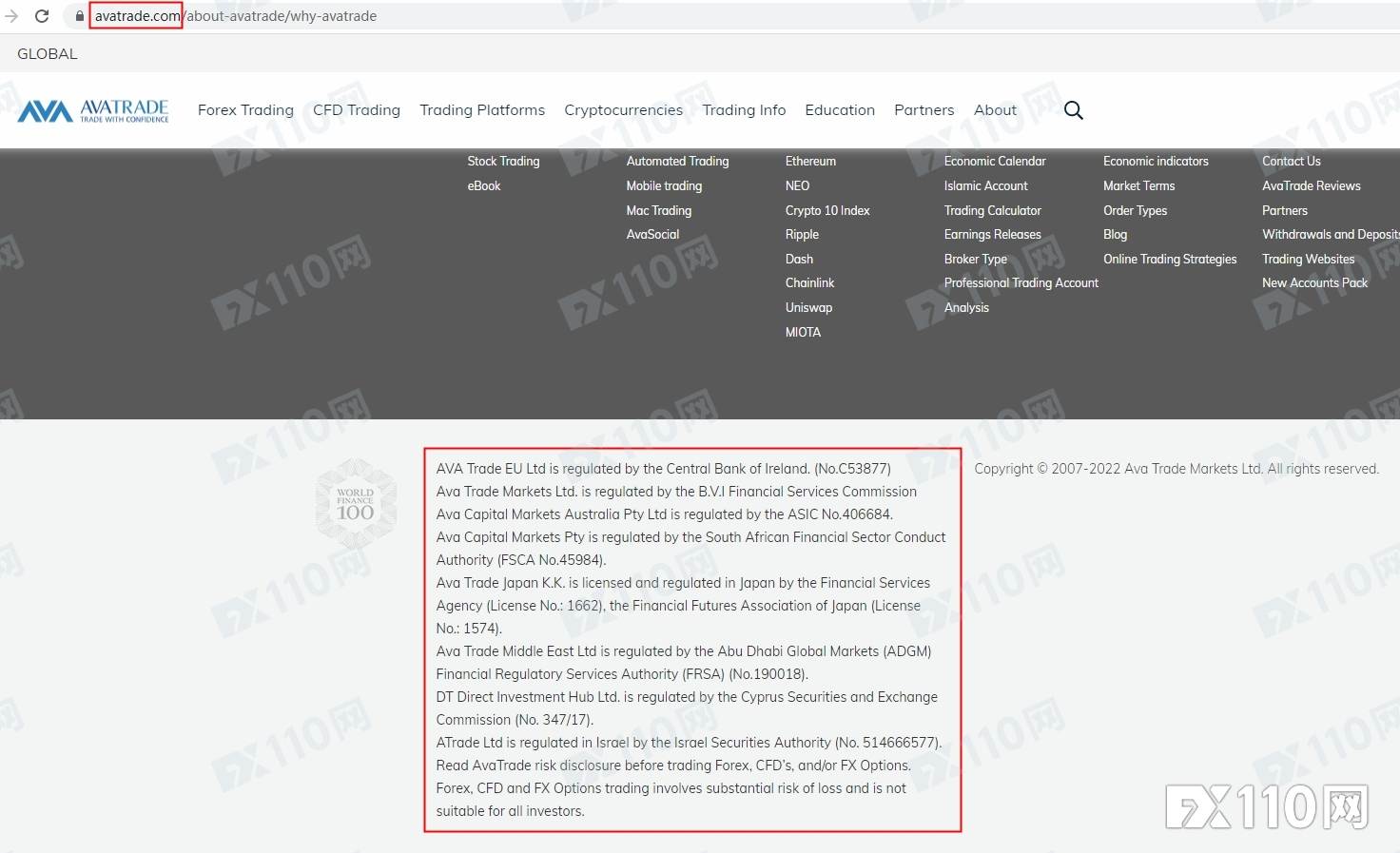Open Earnings Releases link
Viewport: 1400px width, 853px height.
point(993,235)
